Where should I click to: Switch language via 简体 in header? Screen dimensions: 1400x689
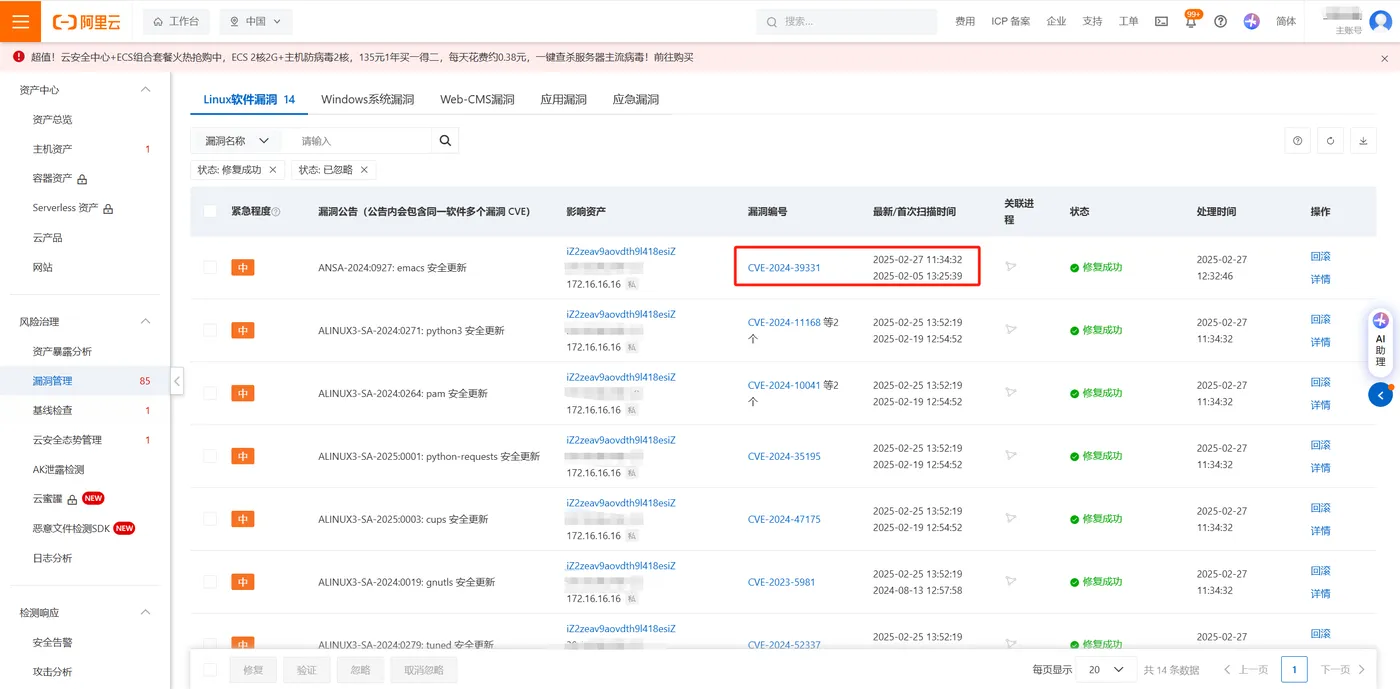click(1286, 21)
